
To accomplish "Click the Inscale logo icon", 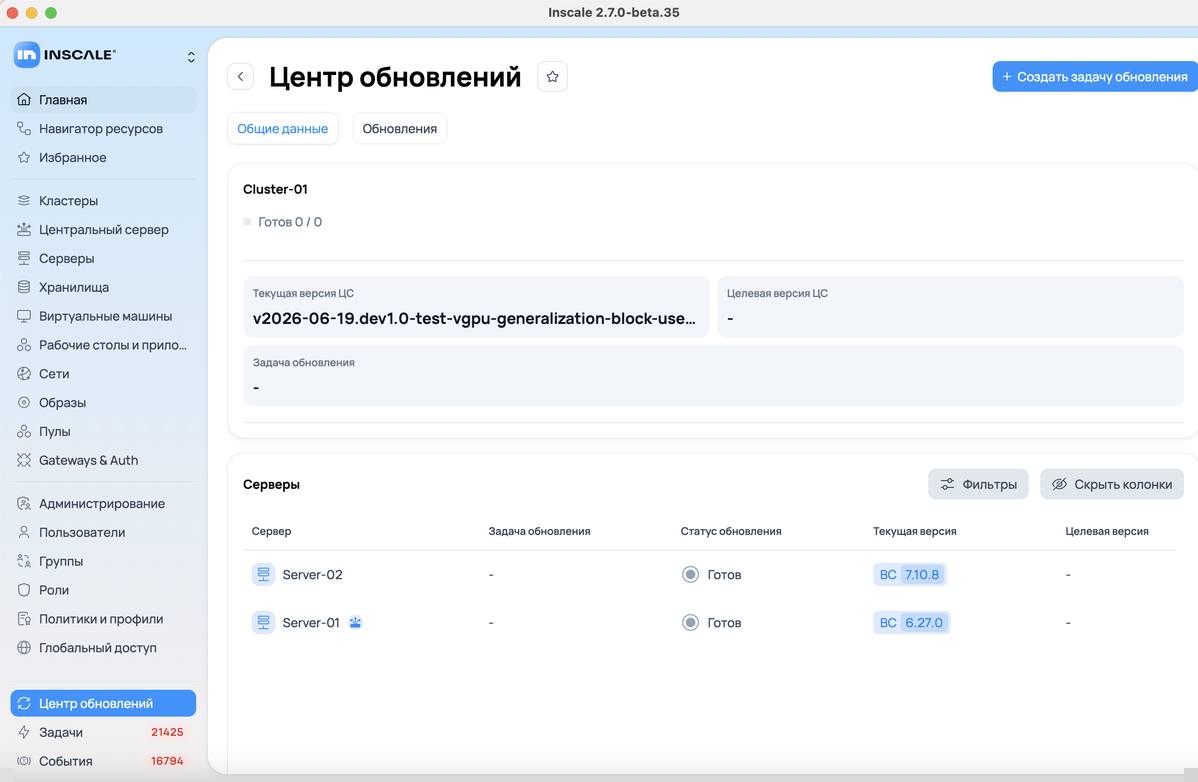I will (27, 55).
